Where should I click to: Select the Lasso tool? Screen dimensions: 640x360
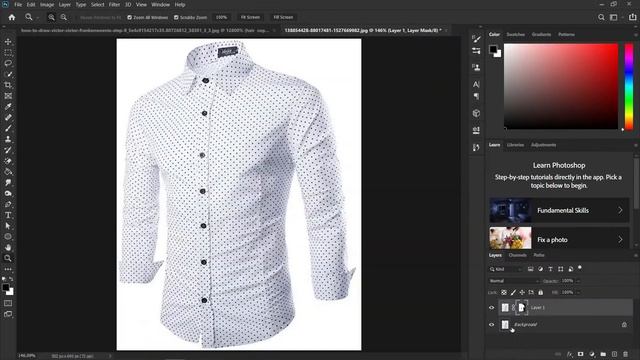(x=8, y=63)
